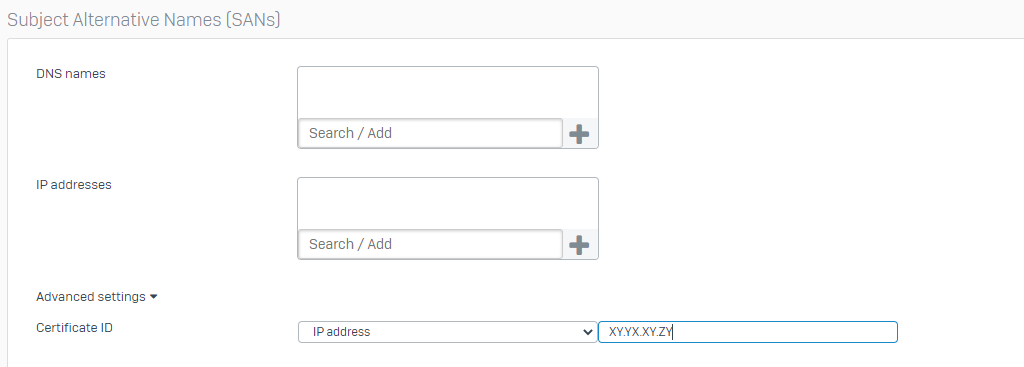Click the Subject Alternative Names (SANs) heading
This screenshot has height=367, width=1024.
click(x=144, y=20)
